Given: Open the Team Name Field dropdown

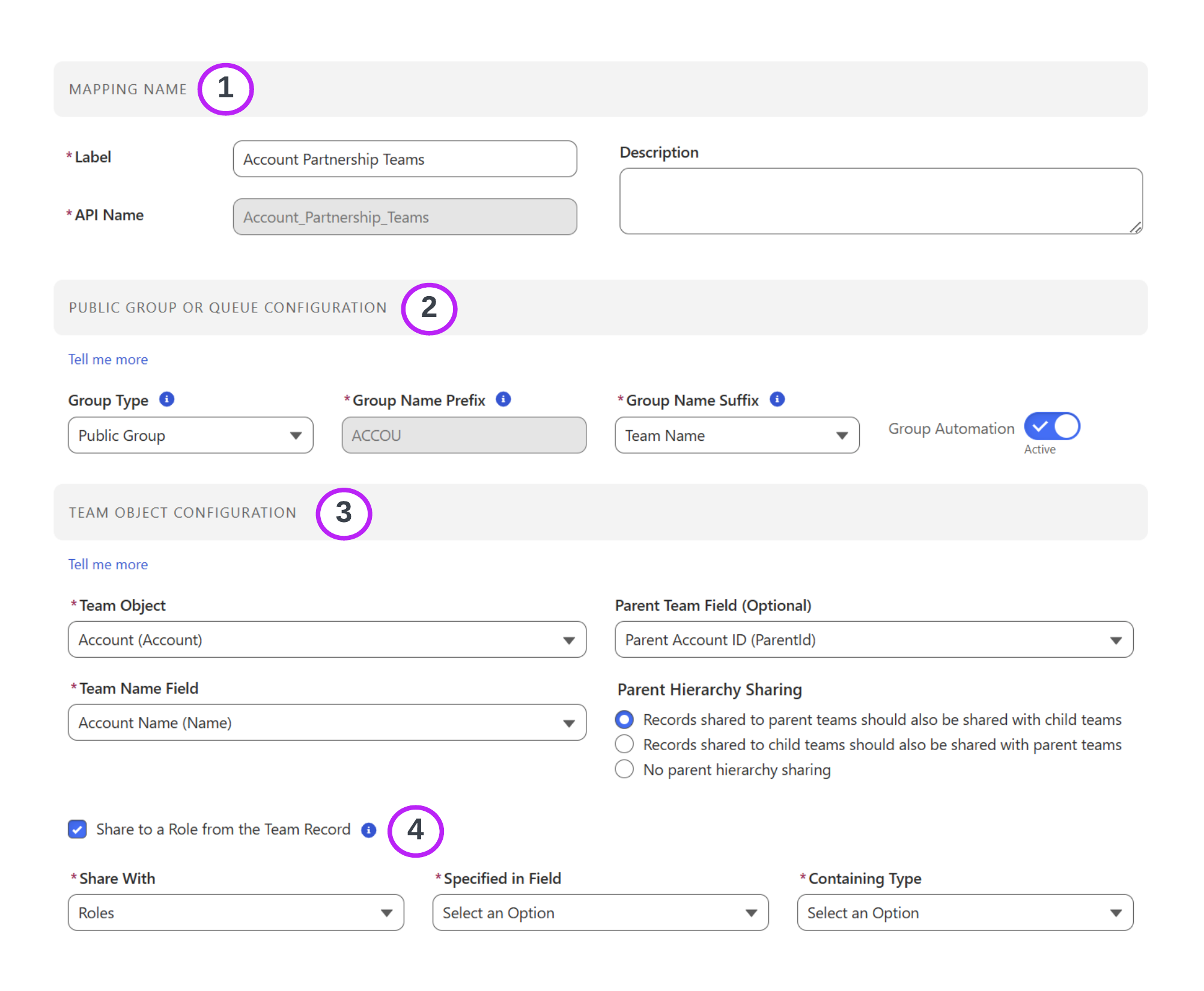Looking at the screenshot, I should click(327, 723).
